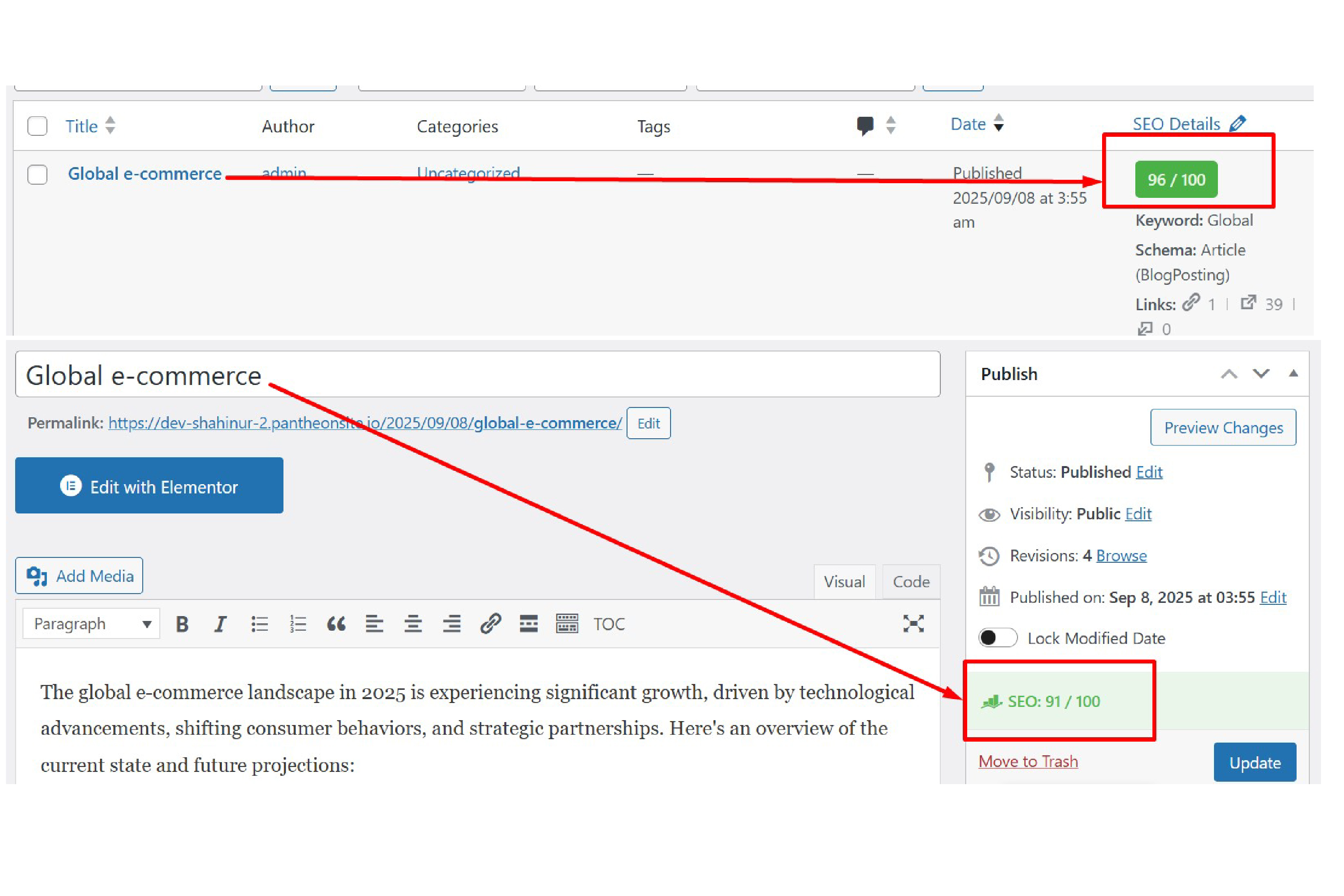Viewport: 1344px width, 896px height.
Task: Switch to the Visual editor tab
Action: click(x=845, y=582)
